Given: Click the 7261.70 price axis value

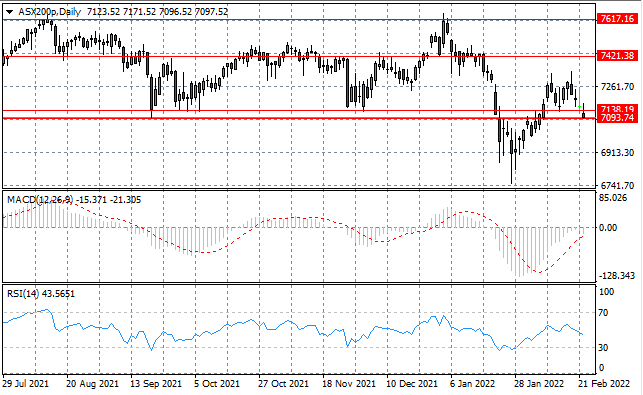Looking at the screenshot, I should [617, 87].
